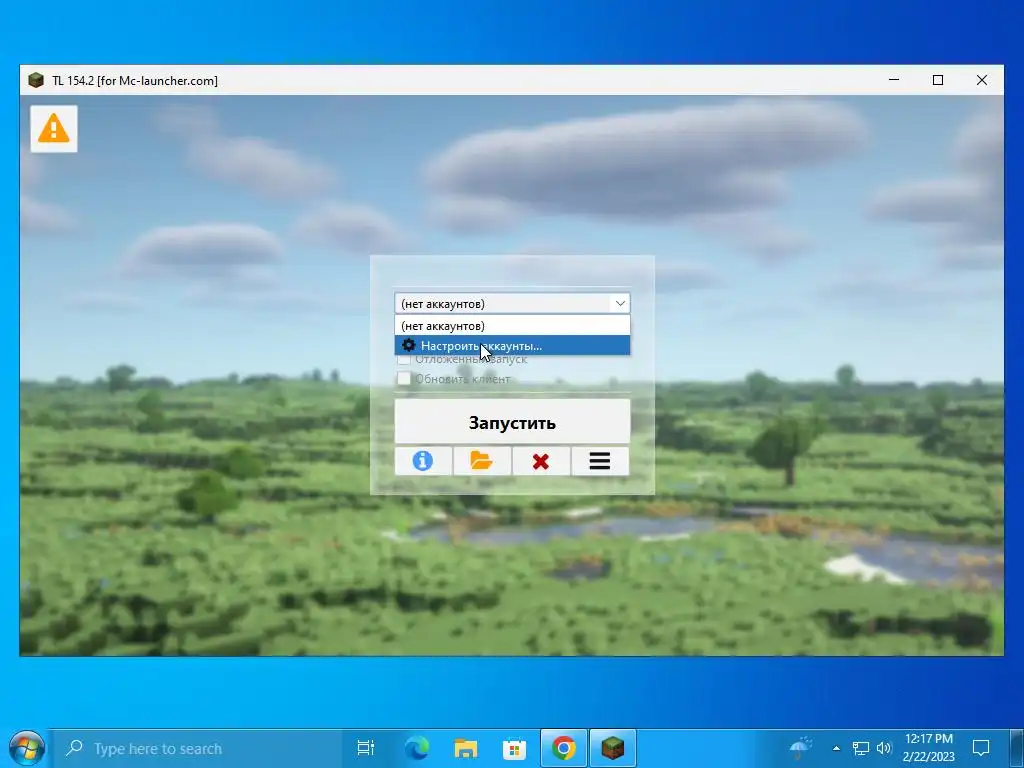The image size is (1024, 768).
Task: Open the weather umbrella tray icon
Action: pos(801,747)
